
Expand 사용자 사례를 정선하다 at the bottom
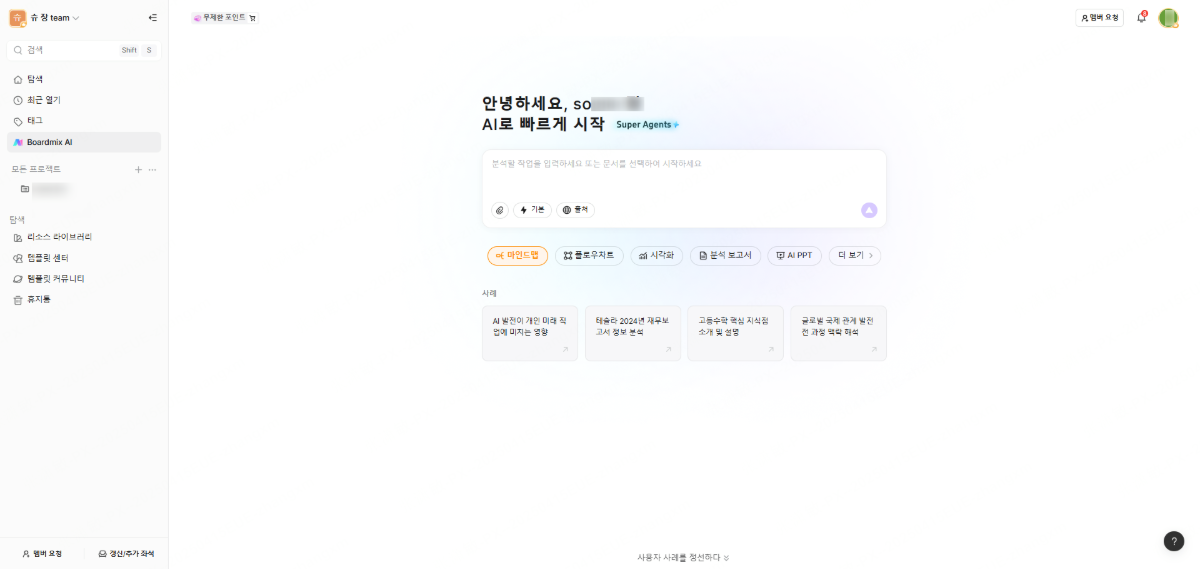coord(684,557)
